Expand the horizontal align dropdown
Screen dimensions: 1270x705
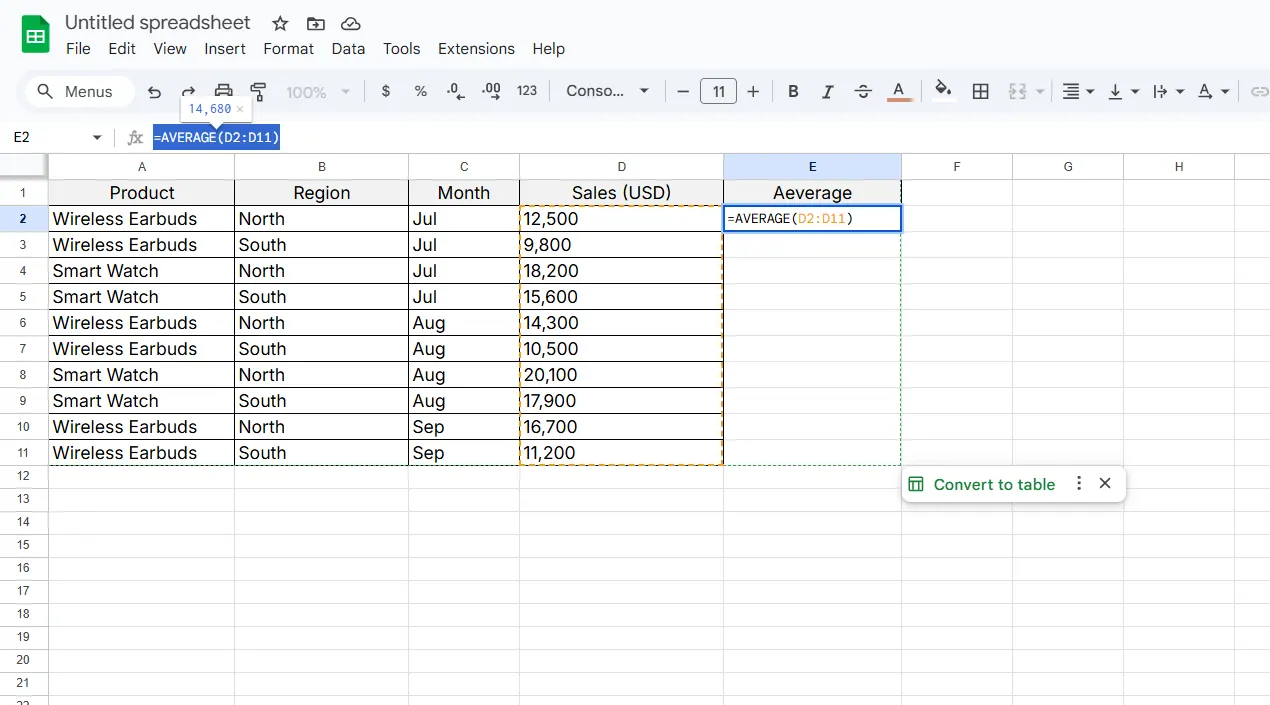click(x=1077, y=92)
